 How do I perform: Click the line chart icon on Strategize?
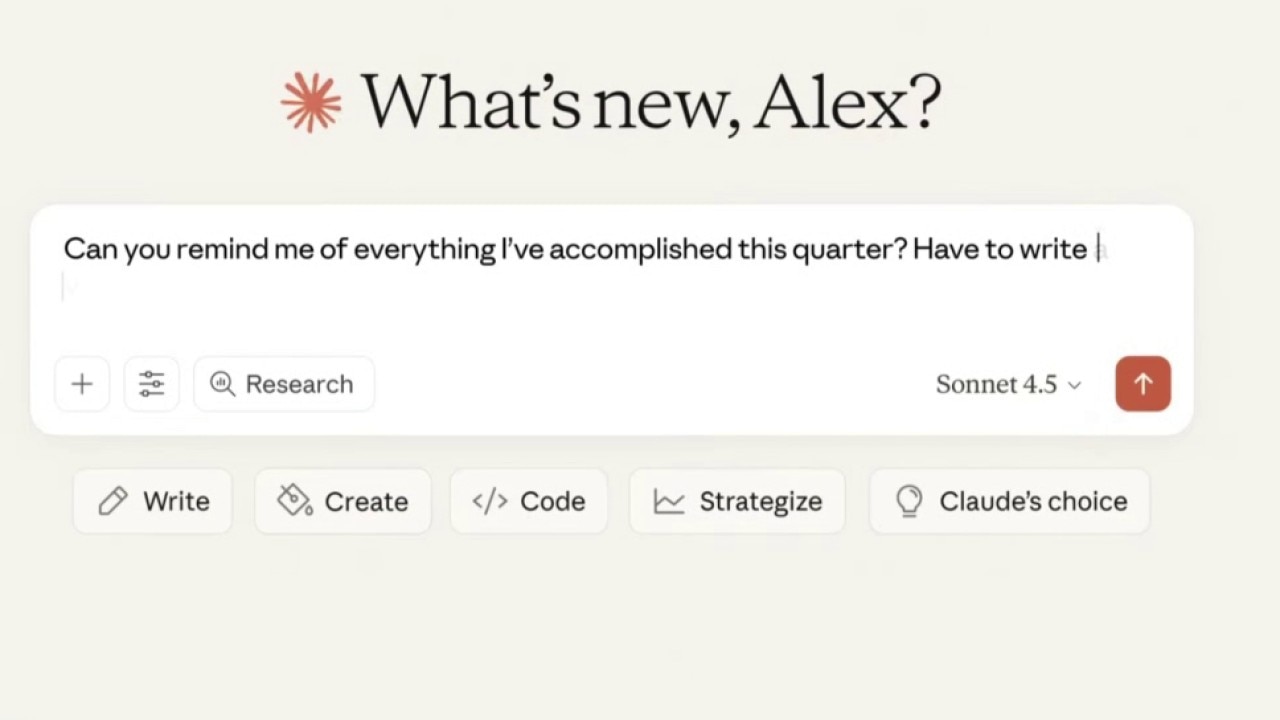coord(668,501)
